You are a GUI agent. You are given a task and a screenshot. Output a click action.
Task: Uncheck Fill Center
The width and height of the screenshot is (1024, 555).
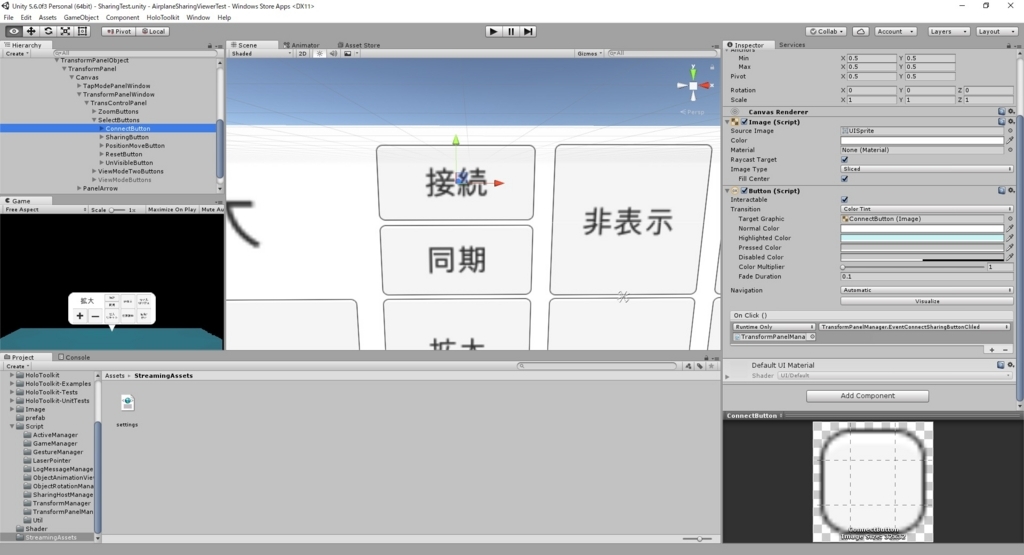(x=844, y=178)
